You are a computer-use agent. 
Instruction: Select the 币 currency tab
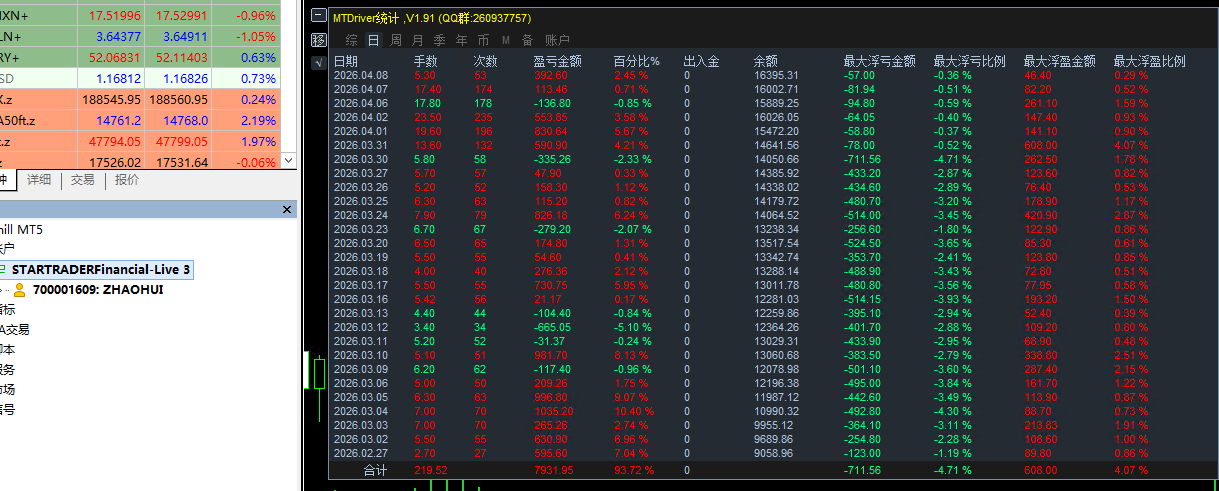coord(483,40)
